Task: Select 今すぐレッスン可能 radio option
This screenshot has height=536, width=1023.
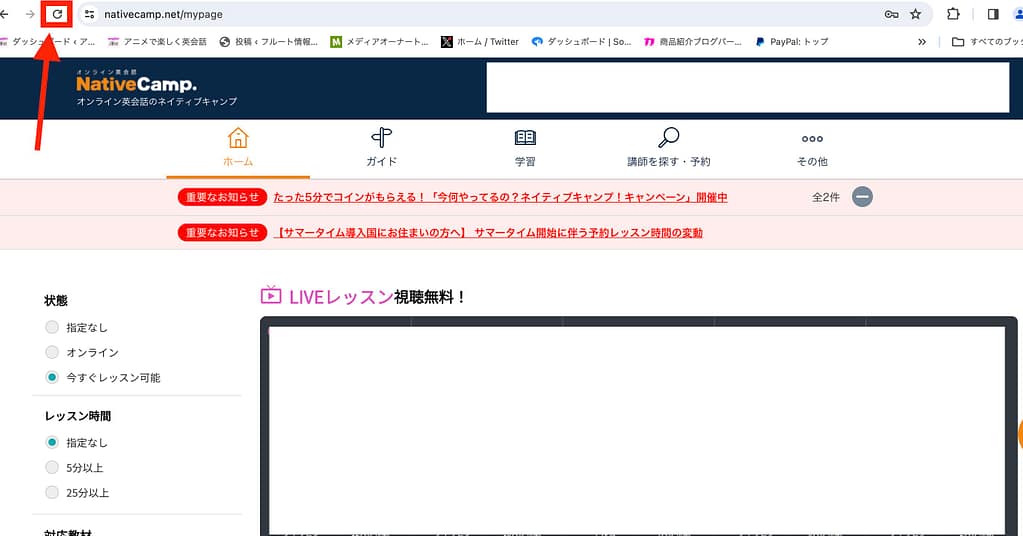Action: point(52,377)
